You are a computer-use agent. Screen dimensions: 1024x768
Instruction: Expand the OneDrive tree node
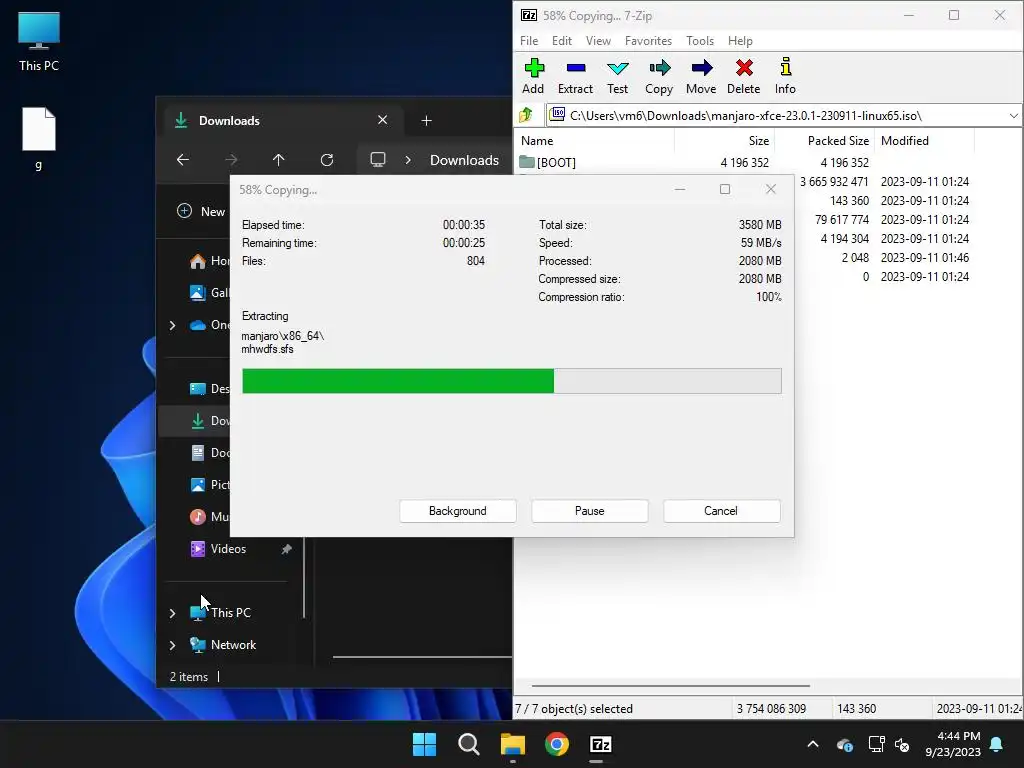(172, 325)
